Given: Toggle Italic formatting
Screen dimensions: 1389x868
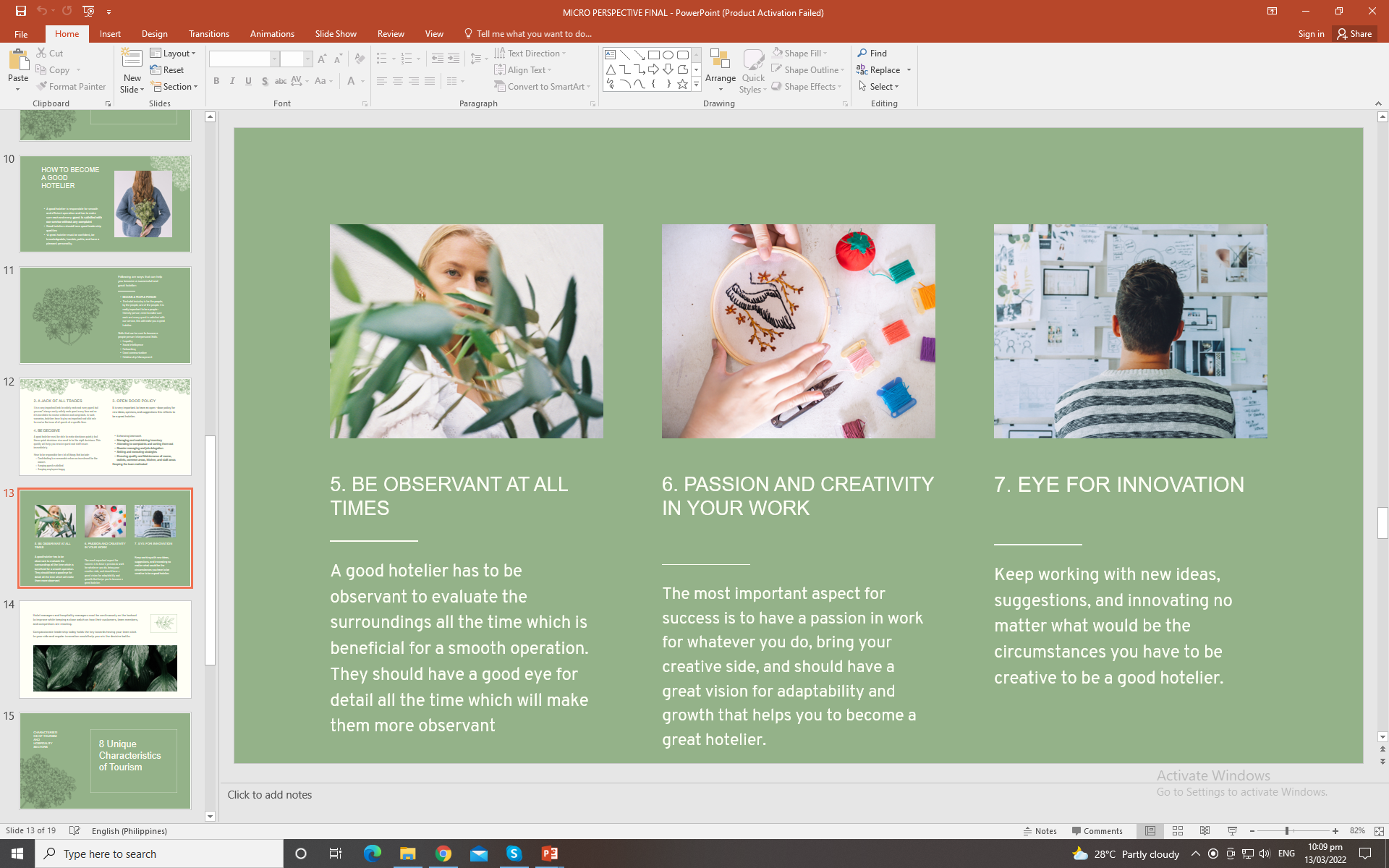Looking at the screenshot, I should point(232,81).
